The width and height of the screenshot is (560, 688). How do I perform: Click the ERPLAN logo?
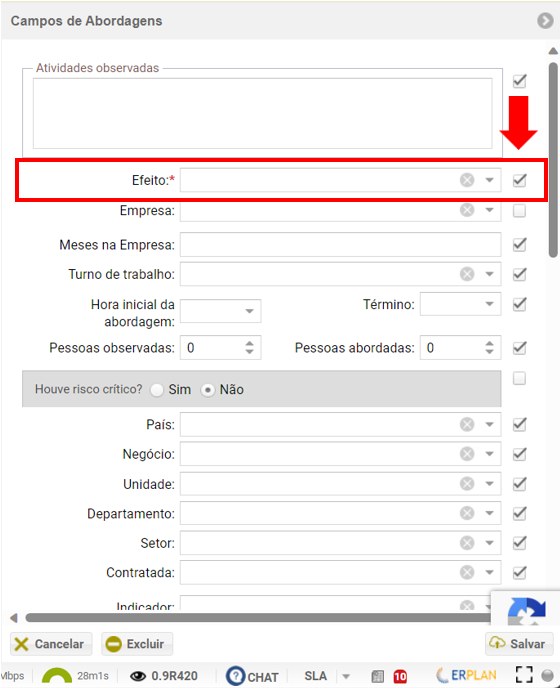[x=466, y=675]
